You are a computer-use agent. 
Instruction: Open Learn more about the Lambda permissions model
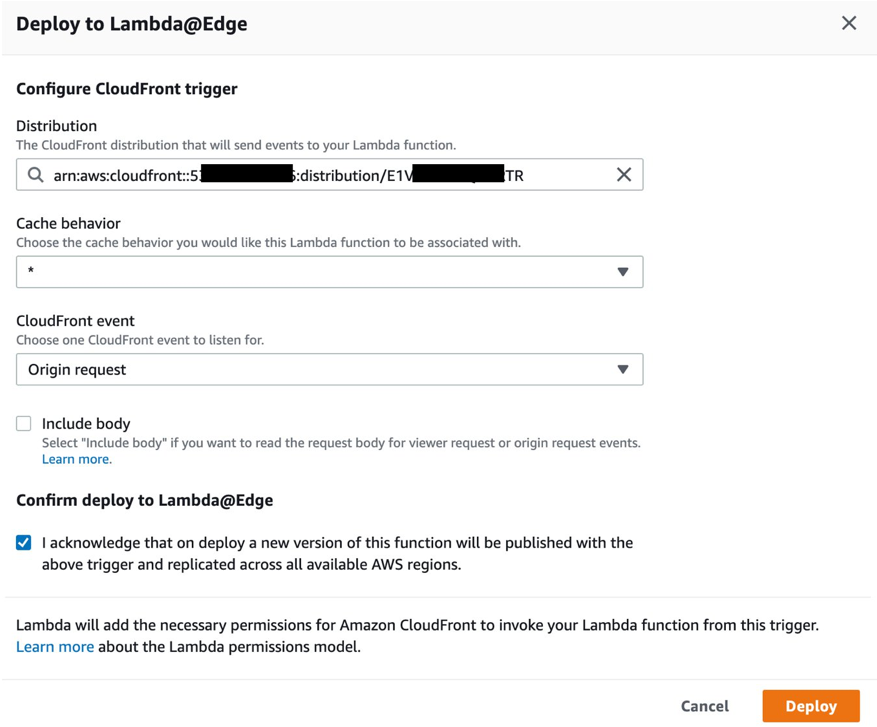[54, 646]
